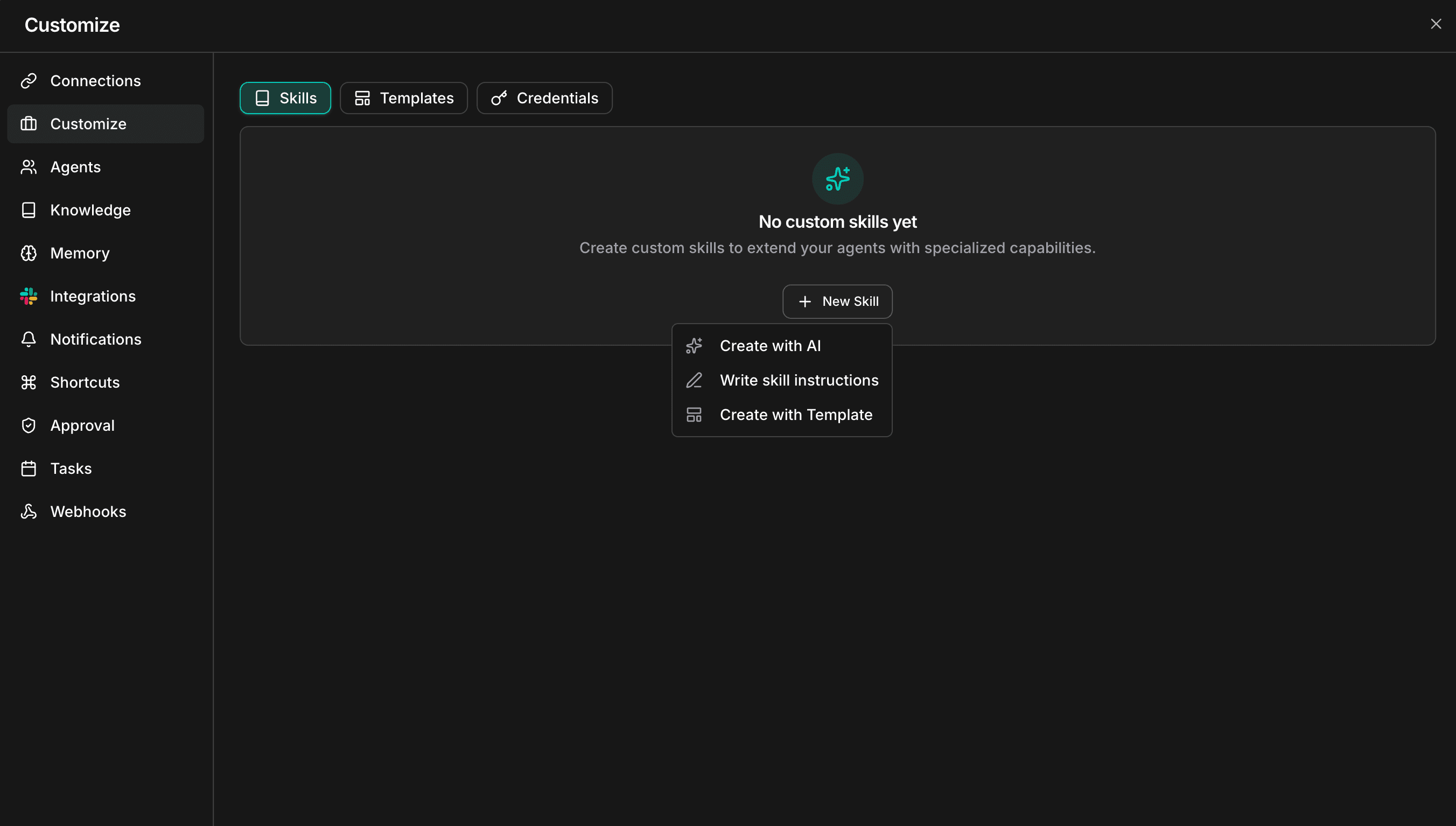
Task: Select the Shortcuts command icon
Action: click(x=30, y=382)
